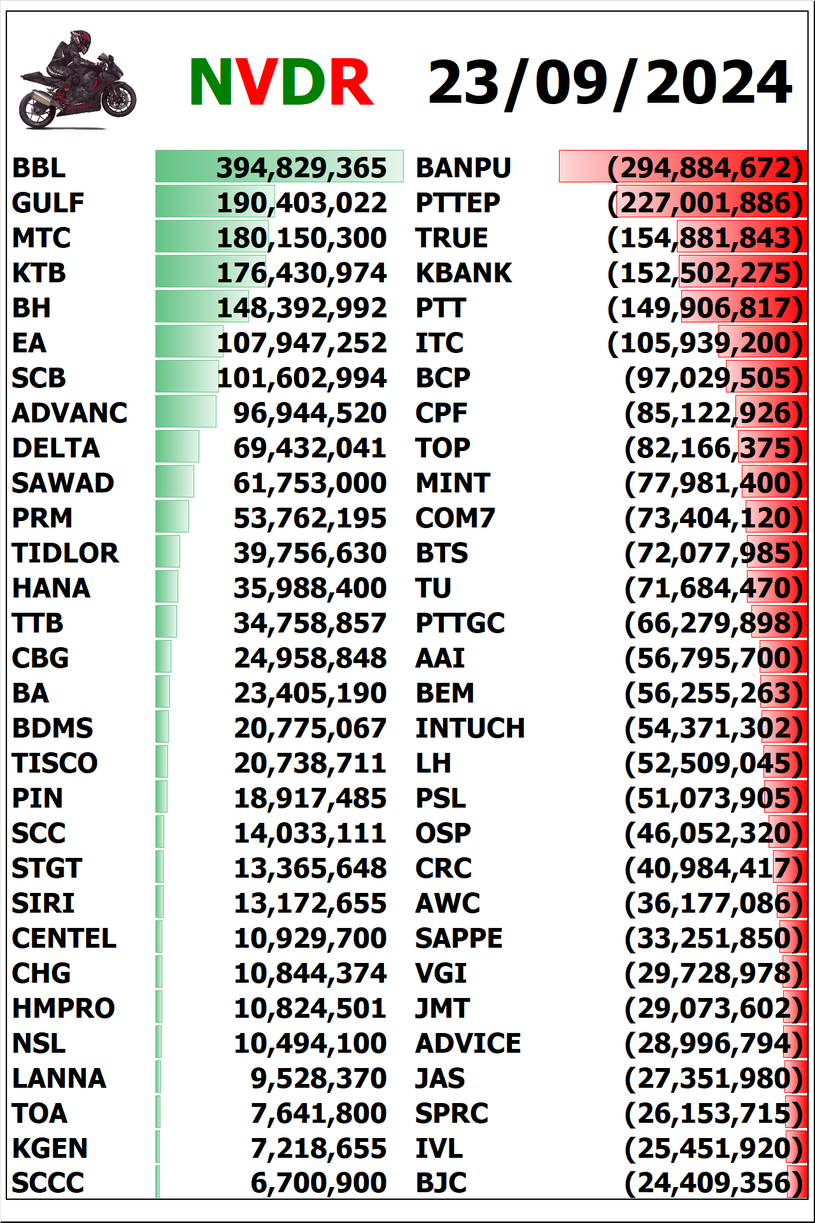Select the GULF ticker label
This screenshot has height=1223, width=815.
(x=48, y=203)
